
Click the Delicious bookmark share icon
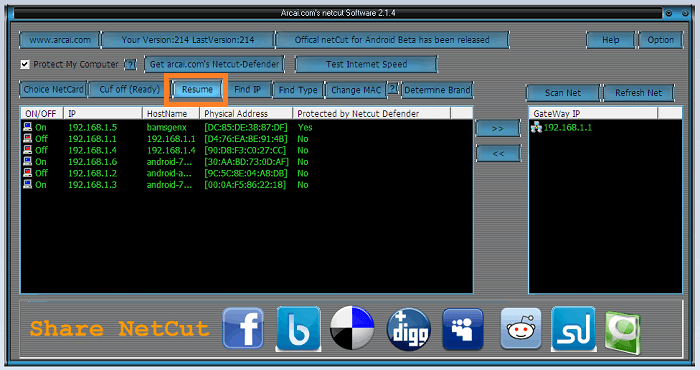[x=352, y=328]
